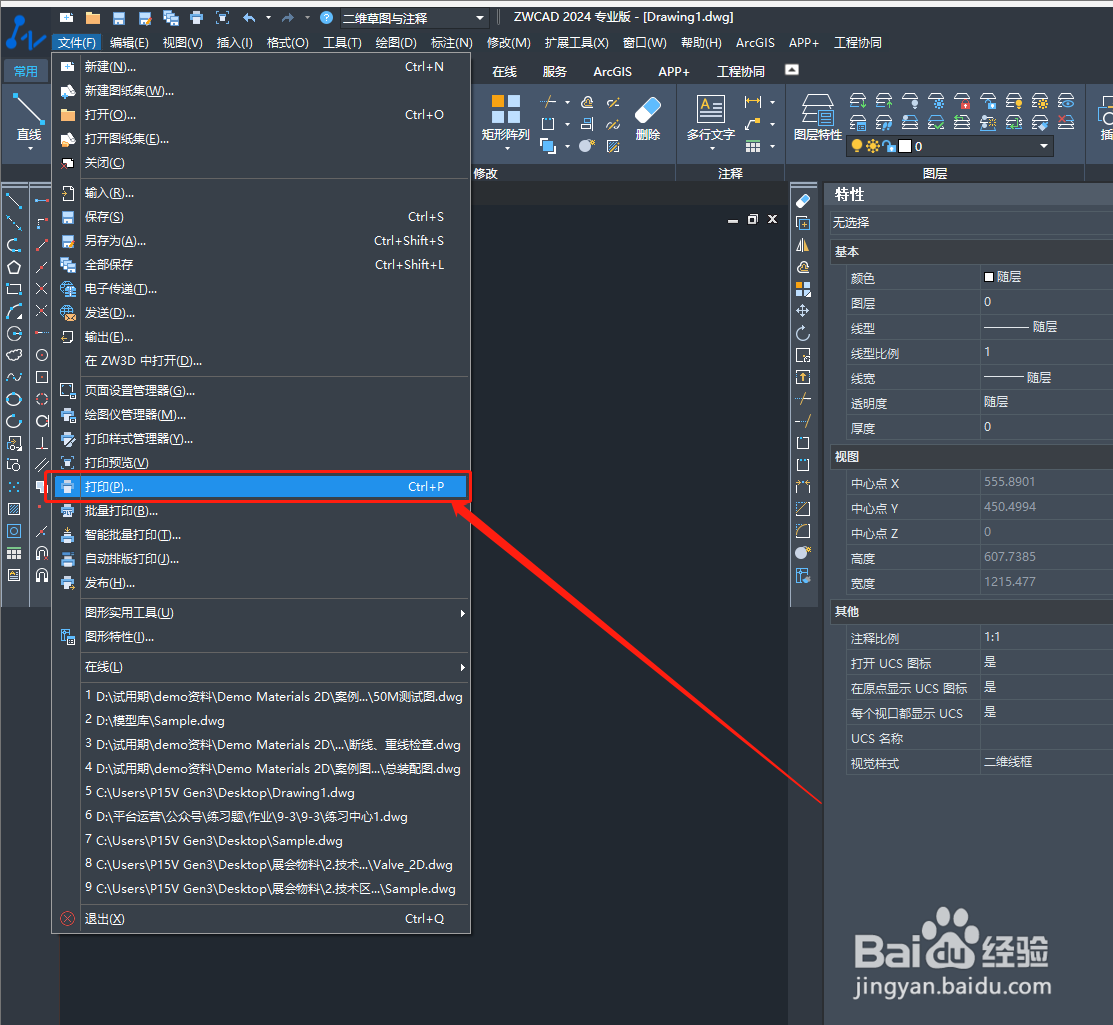
Task: Click the 无选择 selection box in properties
Action: click(970, 223)
